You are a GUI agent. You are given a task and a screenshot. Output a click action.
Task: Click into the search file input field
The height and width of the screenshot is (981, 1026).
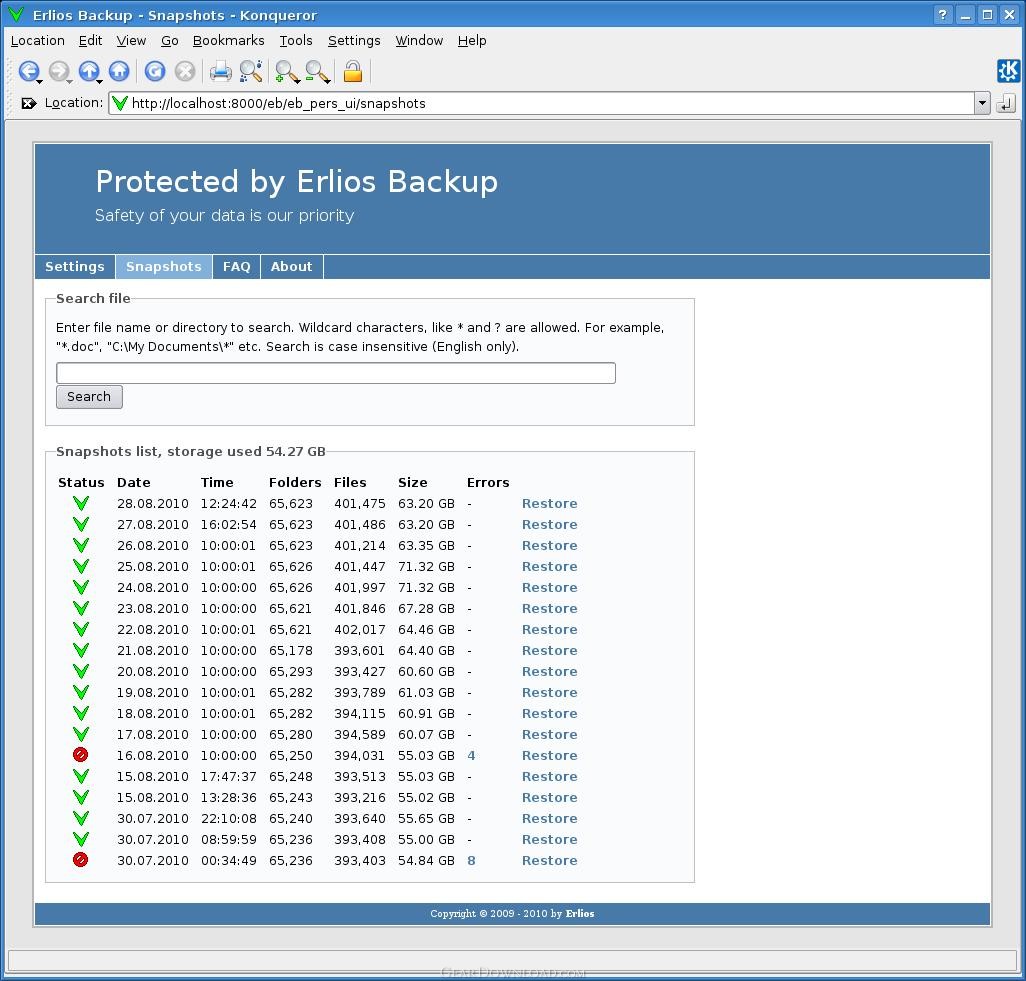336,373
